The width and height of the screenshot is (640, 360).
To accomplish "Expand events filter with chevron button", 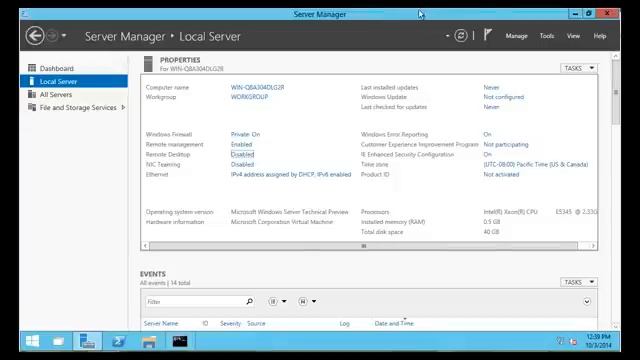I will [587, 302].
